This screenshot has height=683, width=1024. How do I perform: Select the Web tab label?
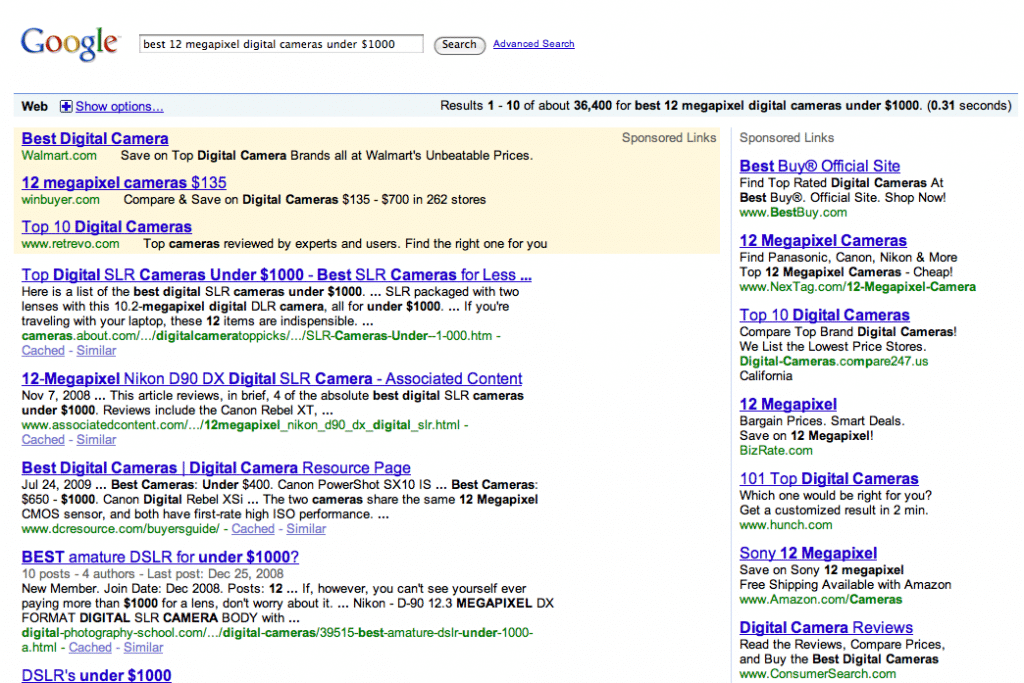[x=35, y=107]
